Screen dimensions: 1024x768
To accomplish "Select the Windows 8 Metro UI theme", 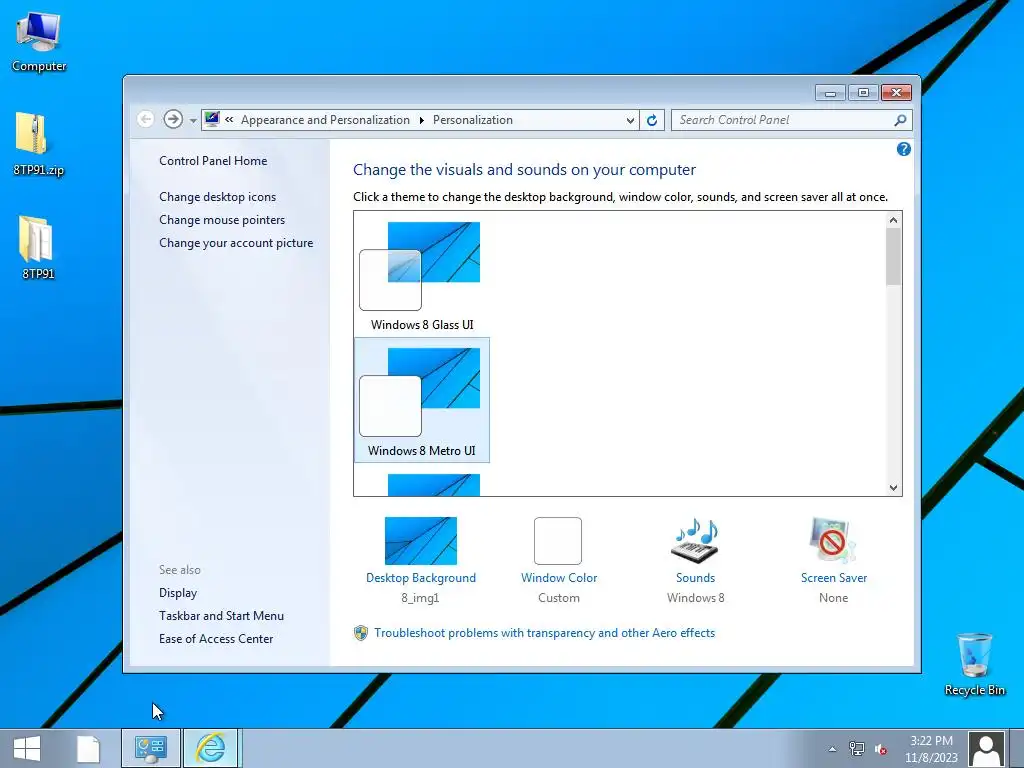I will point(421,400).
